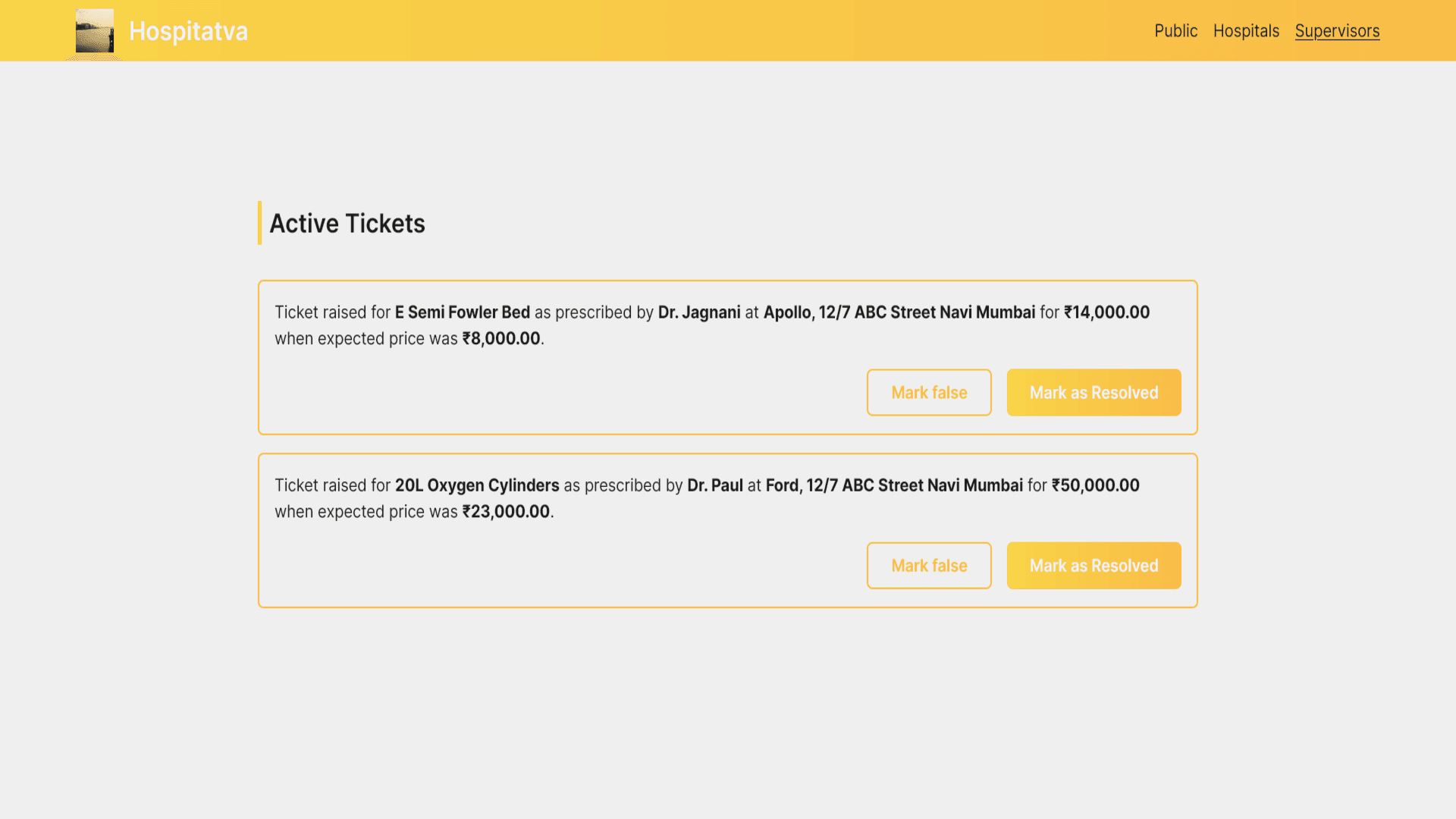Image resolution: width=1456 pixels, height=819 pixels.
Task: Click the Hospitatva logo image
Action: tap(95, 31)
